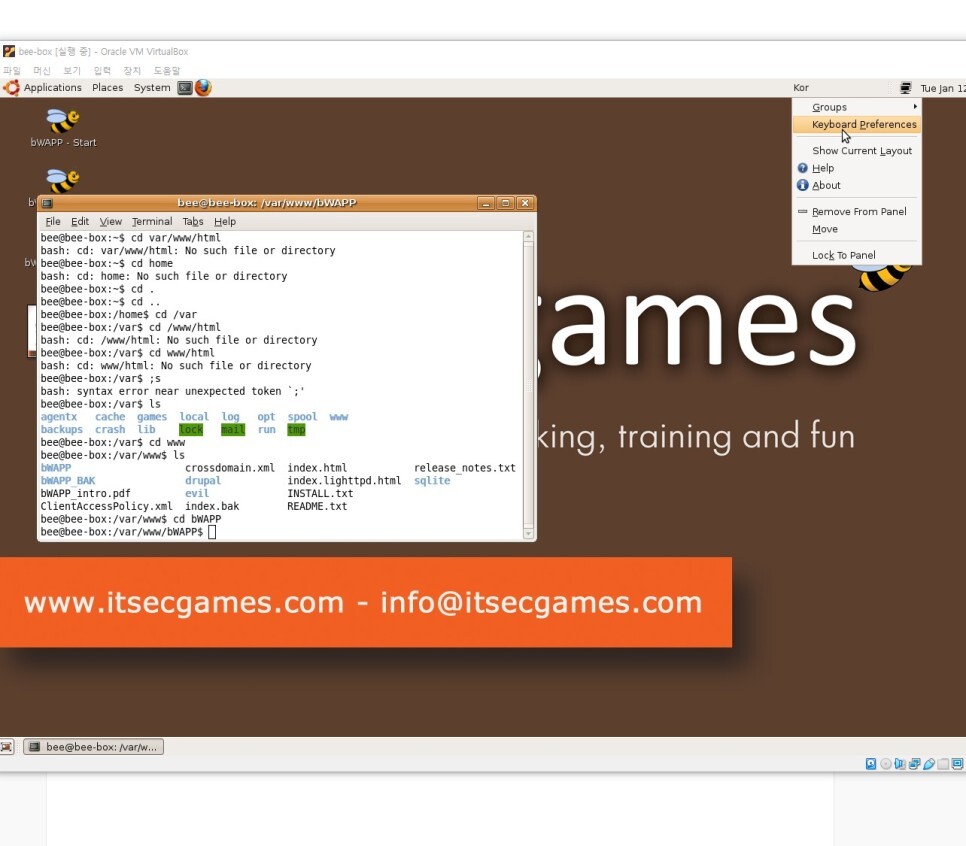The image size is (966, 846).
Task: Open the 장치 menu in VirtualBox
Action: coord(132,70)
